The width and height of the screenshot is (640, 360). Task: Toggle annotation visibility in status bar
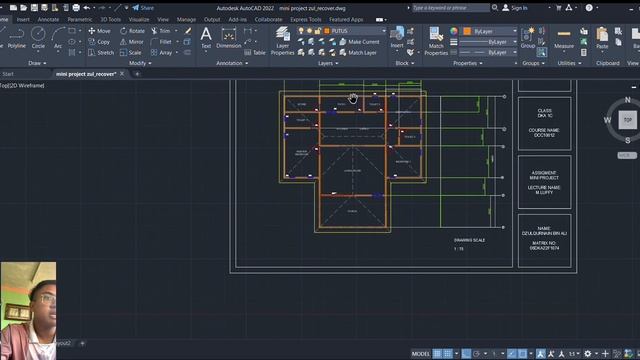coord(540,353)
